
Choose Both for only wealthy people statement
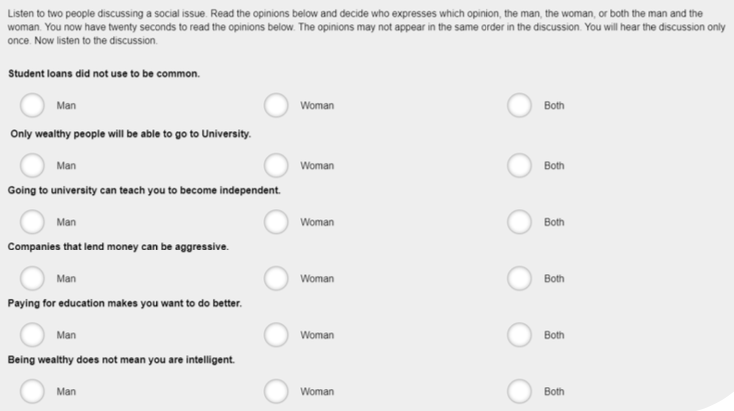tap(519, 165)
